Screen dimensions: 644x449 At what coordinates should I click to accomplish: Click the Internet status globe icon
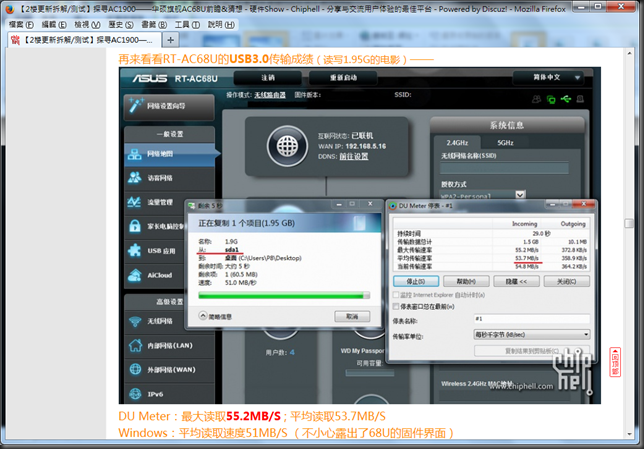point(287,146)
